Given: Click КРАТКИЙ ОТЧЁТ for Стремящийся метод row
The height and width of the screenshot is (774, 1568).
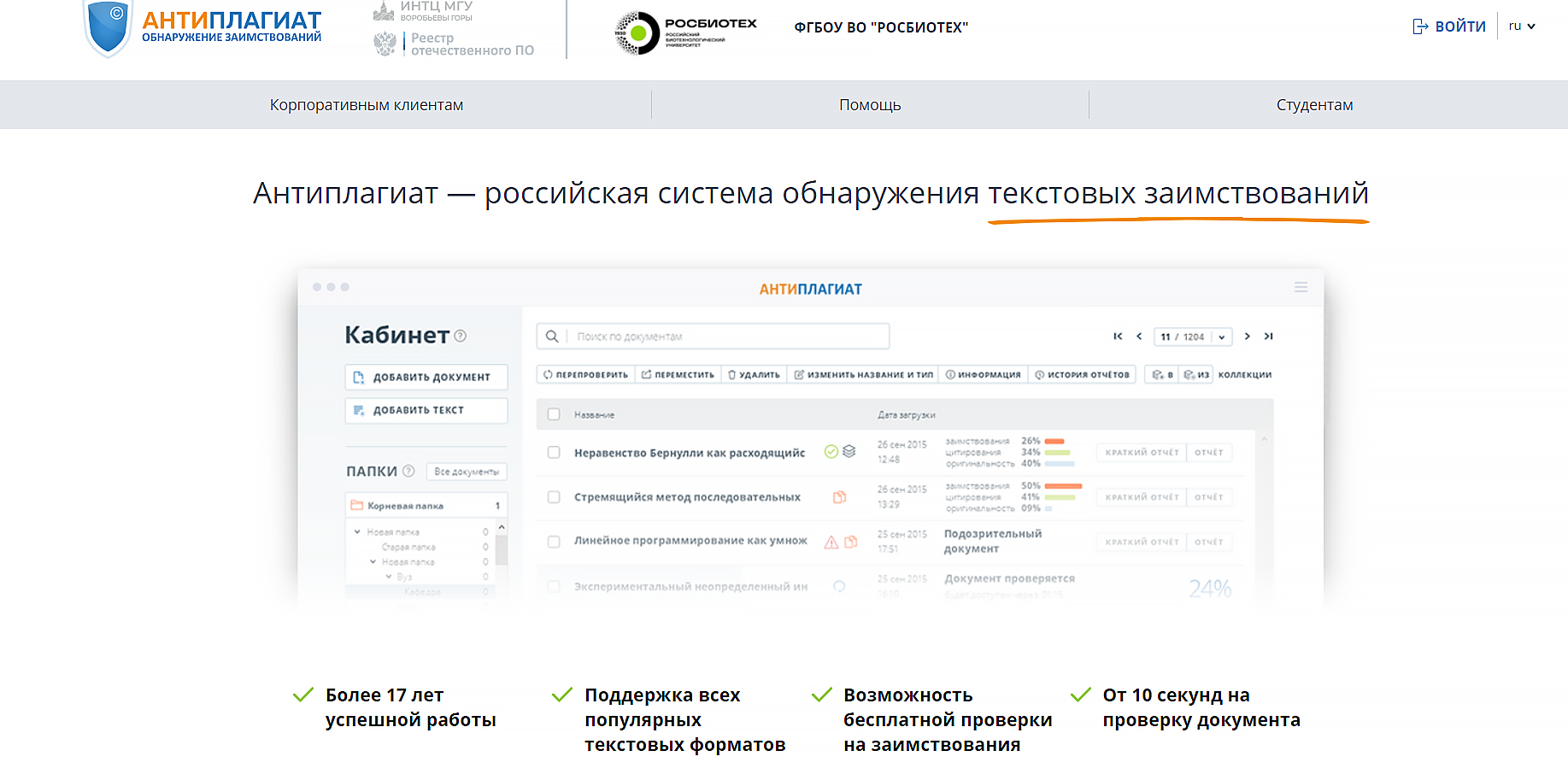Looking at the screenshot, I should (x=1142, y=497).
